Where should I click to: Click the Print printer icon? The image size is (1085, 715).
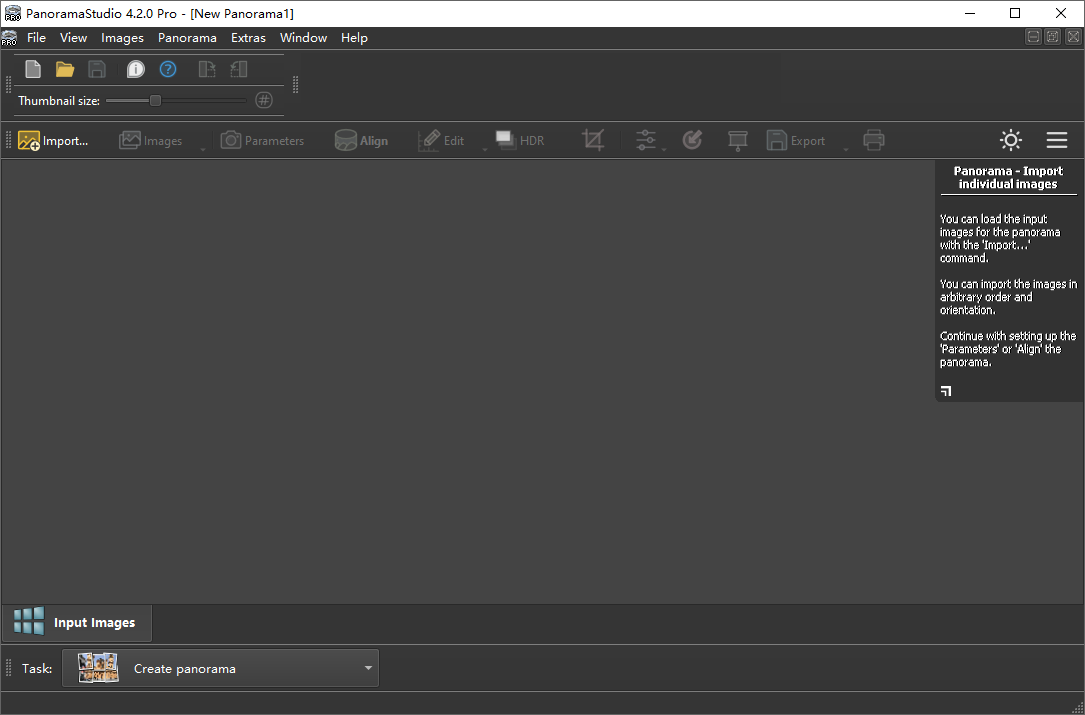(874, 141)
